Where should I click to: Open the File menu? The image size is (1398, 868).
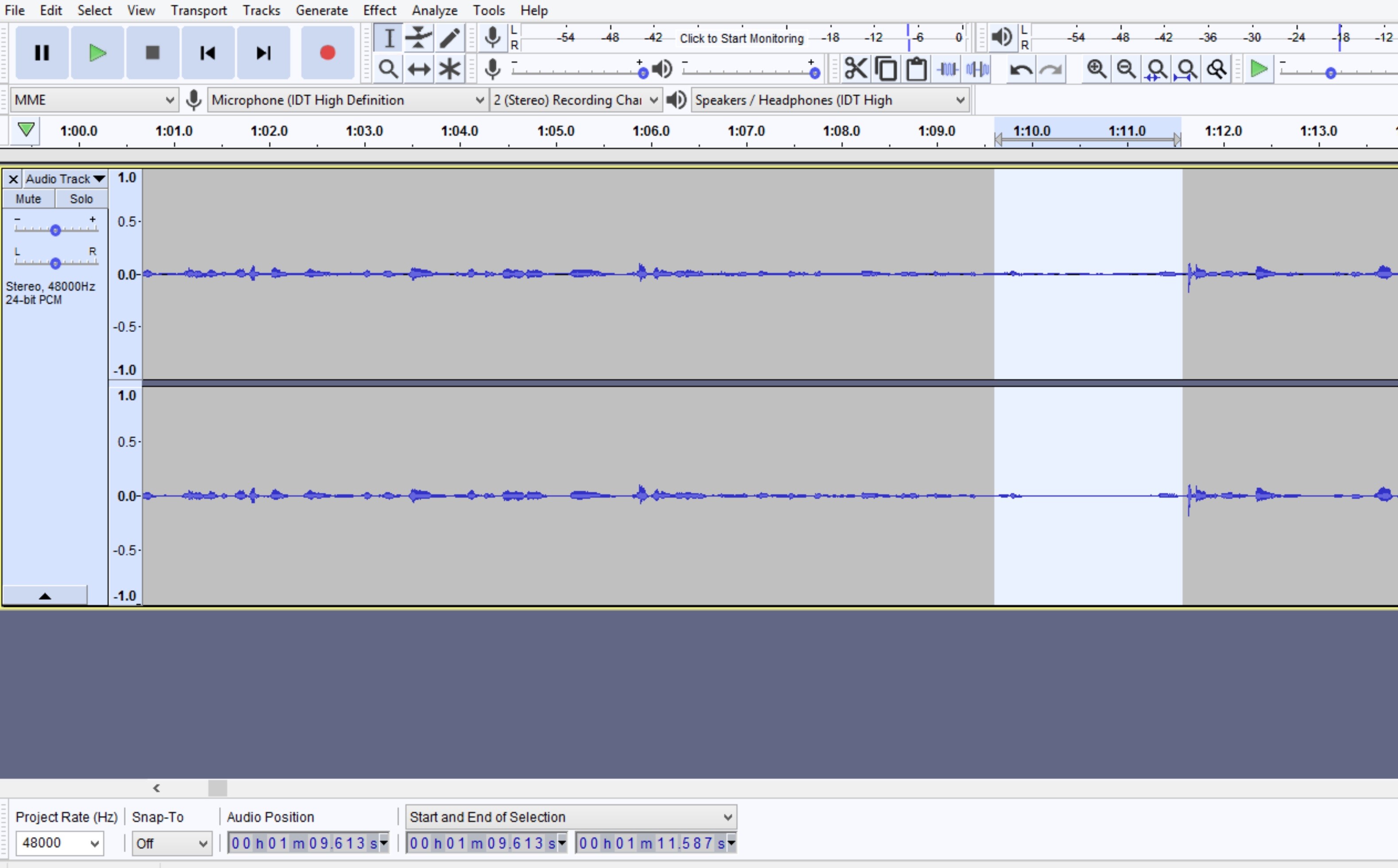pyautogui.click(x=14, y=10)
